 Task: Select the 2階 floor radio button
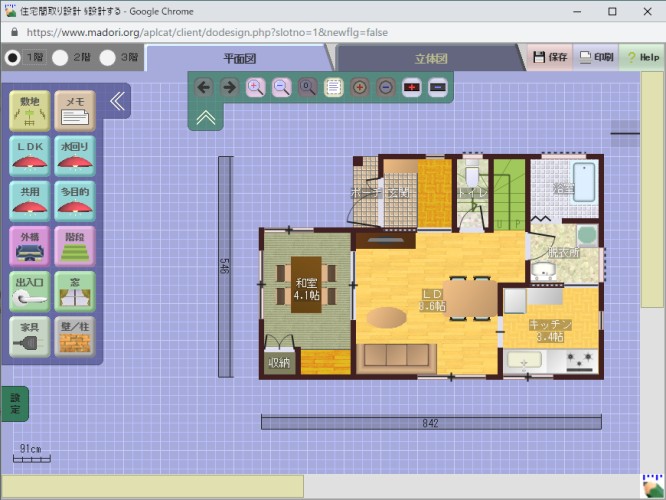60,58
